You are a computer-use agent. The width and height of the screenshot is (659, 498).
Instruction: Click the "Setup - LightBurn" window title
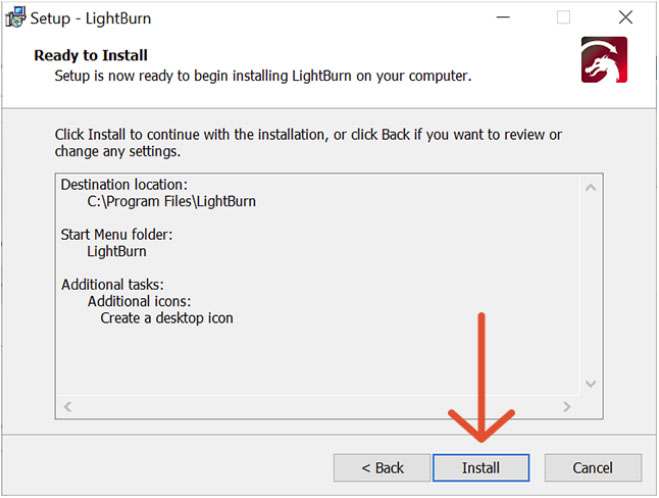90,18
